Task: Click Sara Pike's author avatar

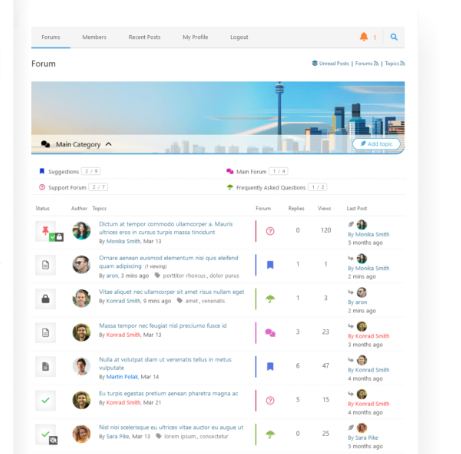Action: tap(81, 434)
